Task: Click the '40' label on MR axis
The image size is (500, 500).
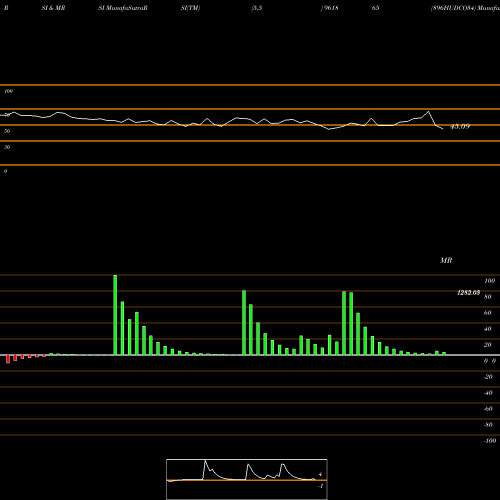Action: (x=488, y=329)
